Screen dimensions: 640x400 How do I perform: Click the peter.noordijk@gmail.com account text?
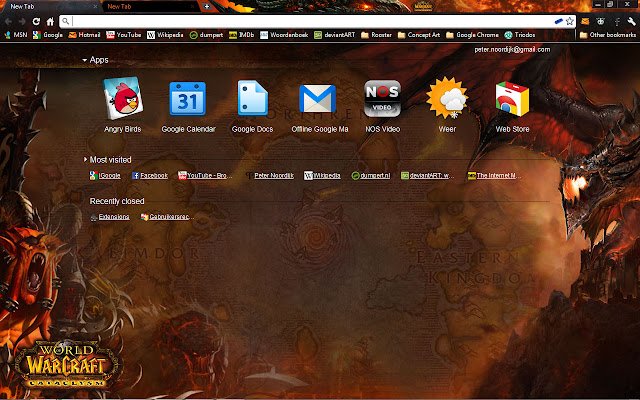point(512,49)
